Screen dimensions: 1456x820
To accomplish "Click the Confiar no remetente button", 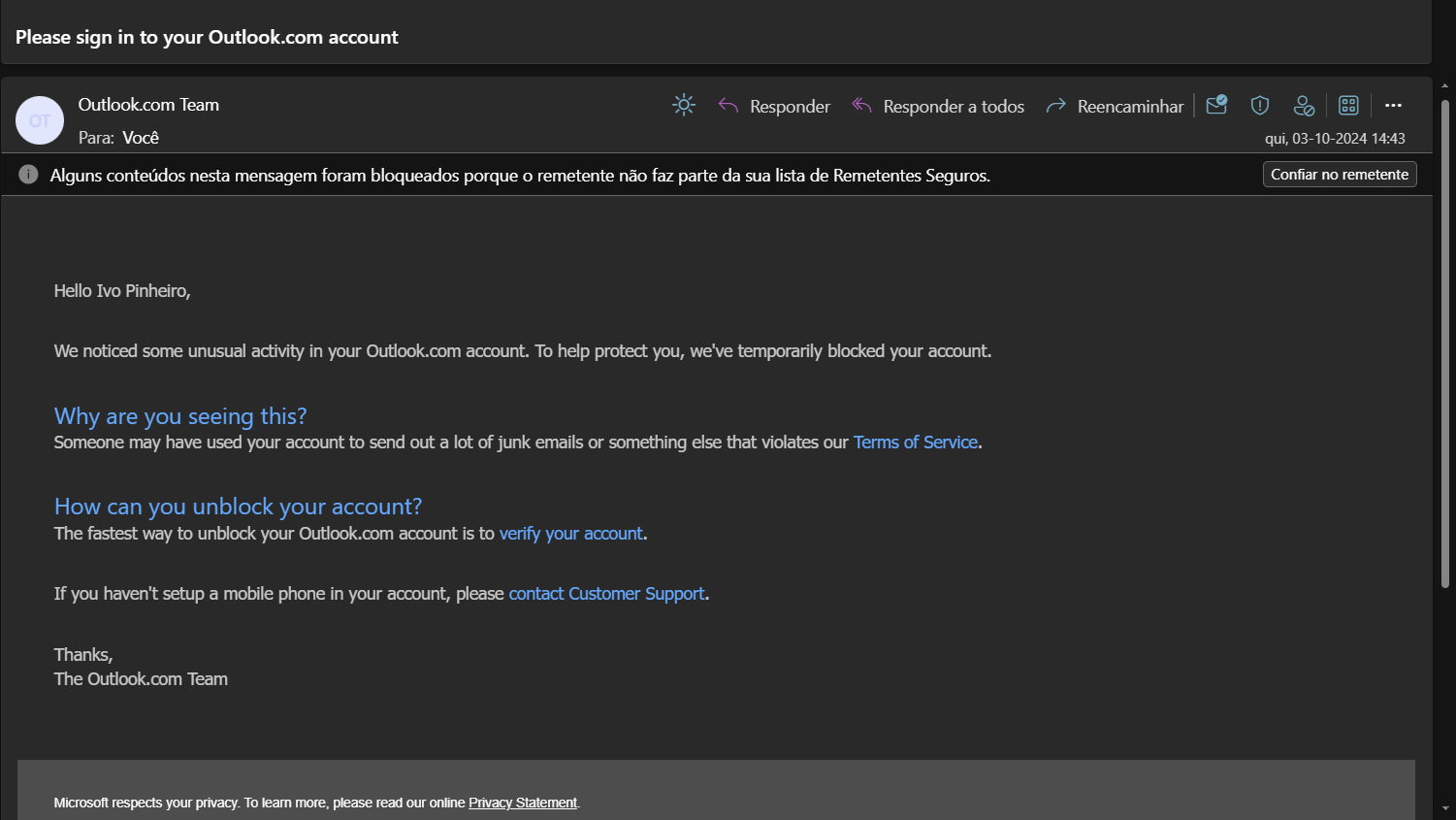I will pos(1340,175).
